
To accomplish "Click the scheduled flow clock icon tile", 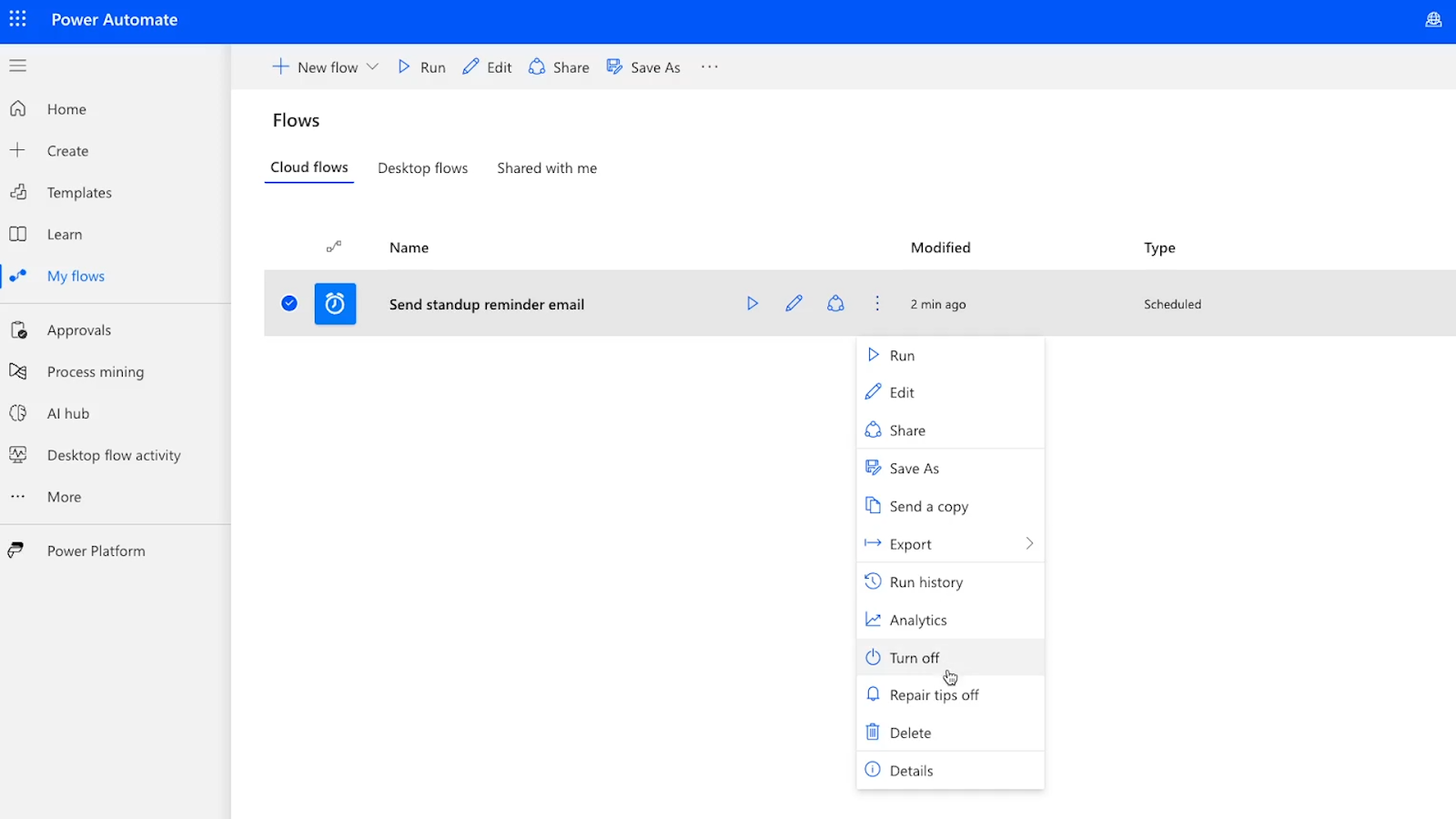I will [335, 304].
